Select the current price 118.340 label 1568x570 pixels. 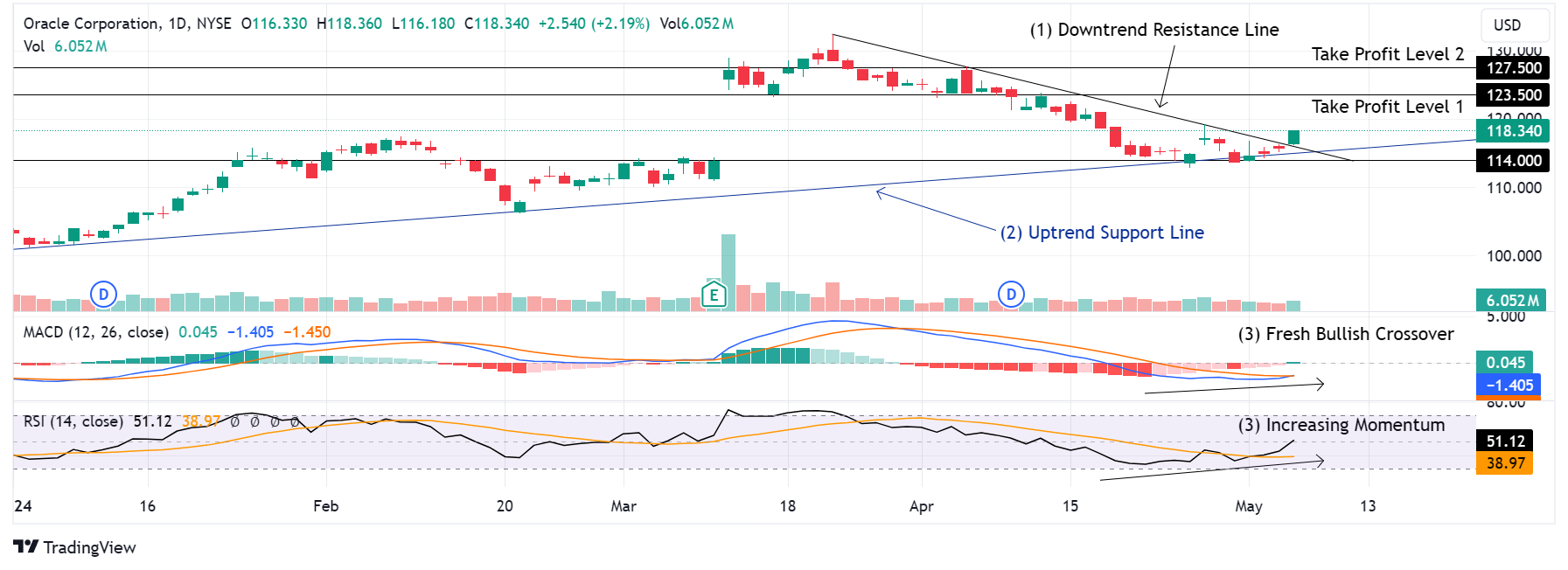point(1513,131)
